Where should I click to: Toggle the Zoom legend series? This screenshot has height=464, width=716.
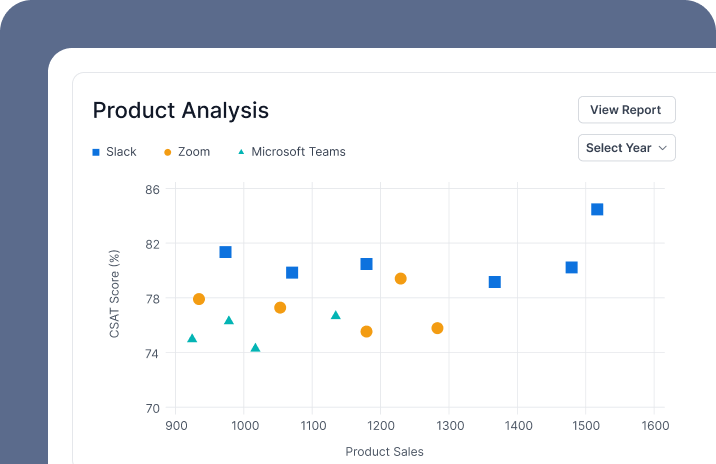point(187,152)
